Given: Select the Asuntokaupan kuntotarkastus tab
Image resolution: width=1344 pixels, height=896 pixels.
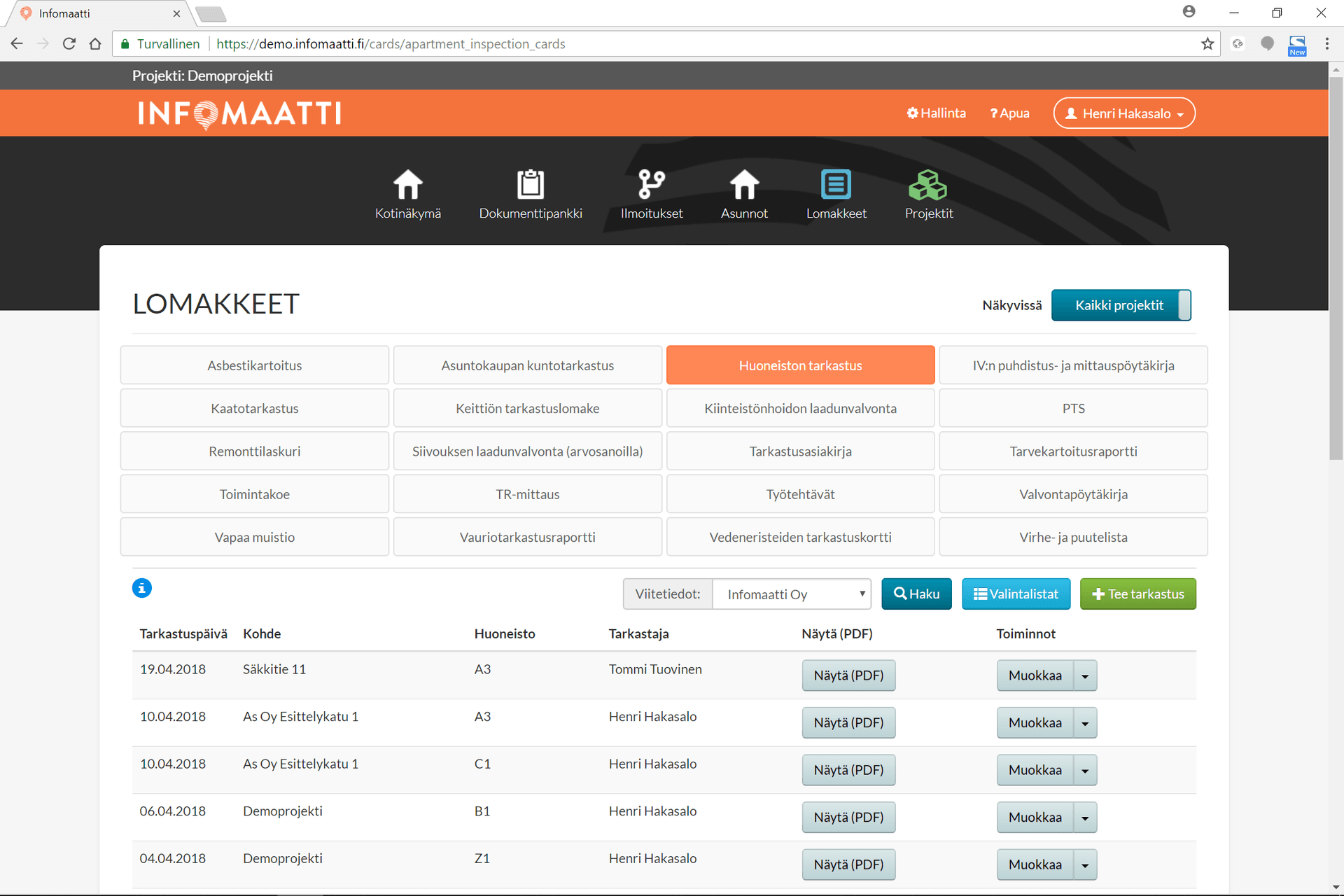Looking at the screenshot, I should [528, 365].
